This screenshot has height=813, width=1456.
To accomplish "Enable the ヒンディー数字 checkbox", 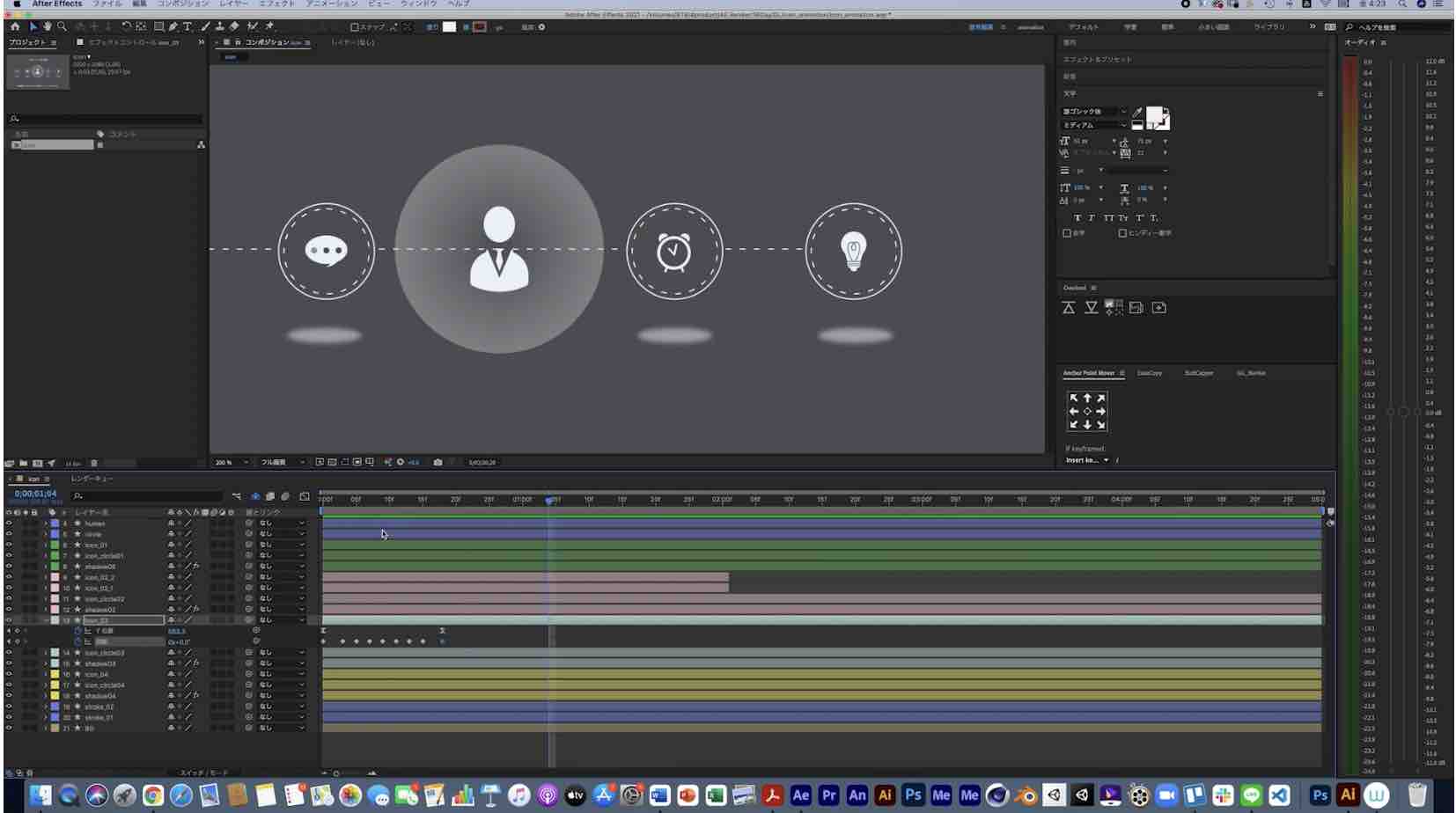I will (1122, 233).
